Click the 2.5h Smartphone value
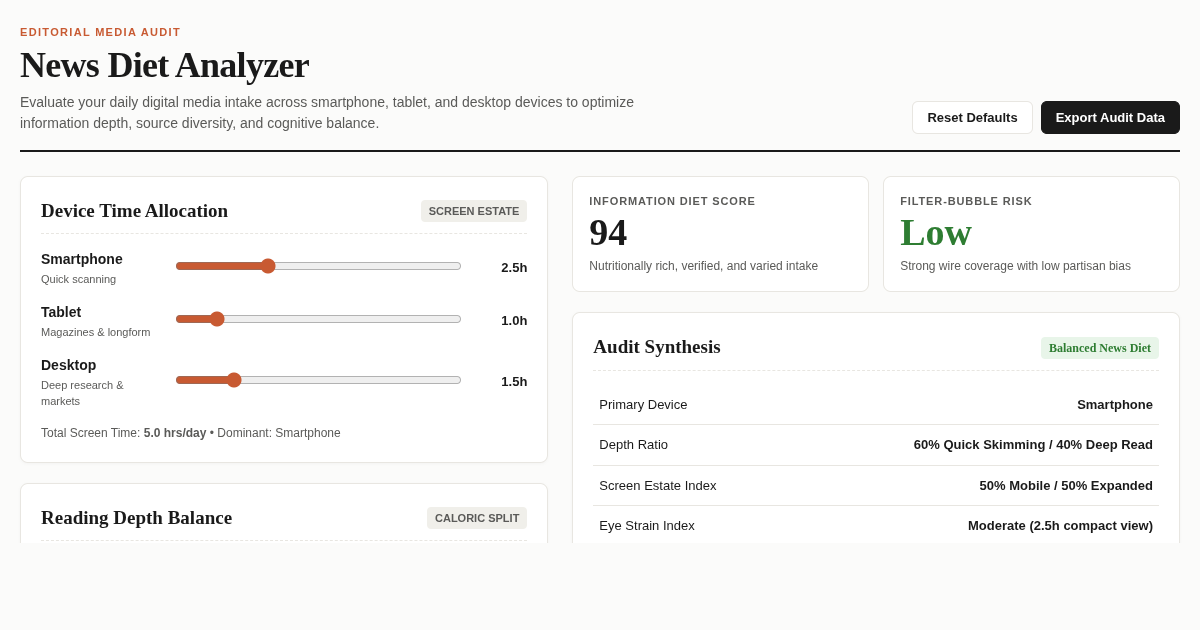 point(514,267)
